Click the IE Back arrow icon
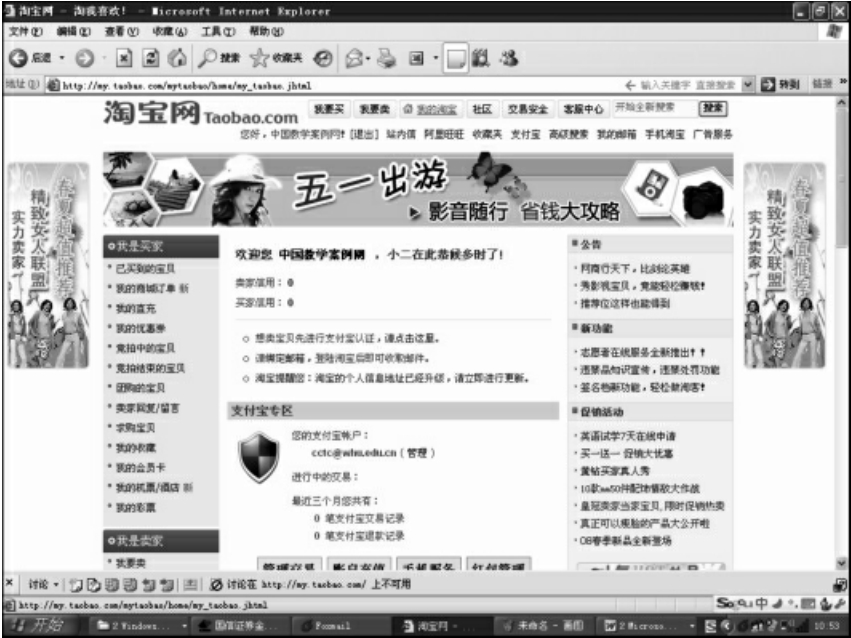The height and width of the screenshot is (638, 851). coord(18,58)
